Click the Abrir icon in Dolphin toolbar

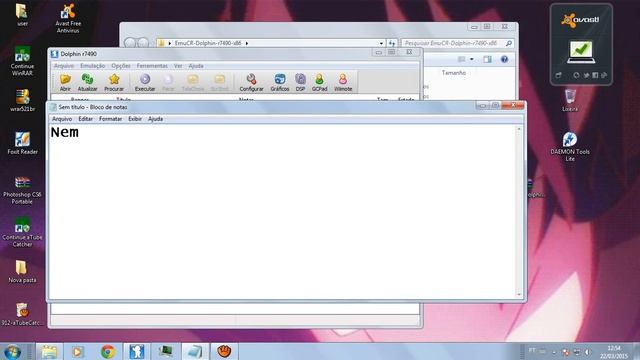pyautogui.click(x=65, y=82)
